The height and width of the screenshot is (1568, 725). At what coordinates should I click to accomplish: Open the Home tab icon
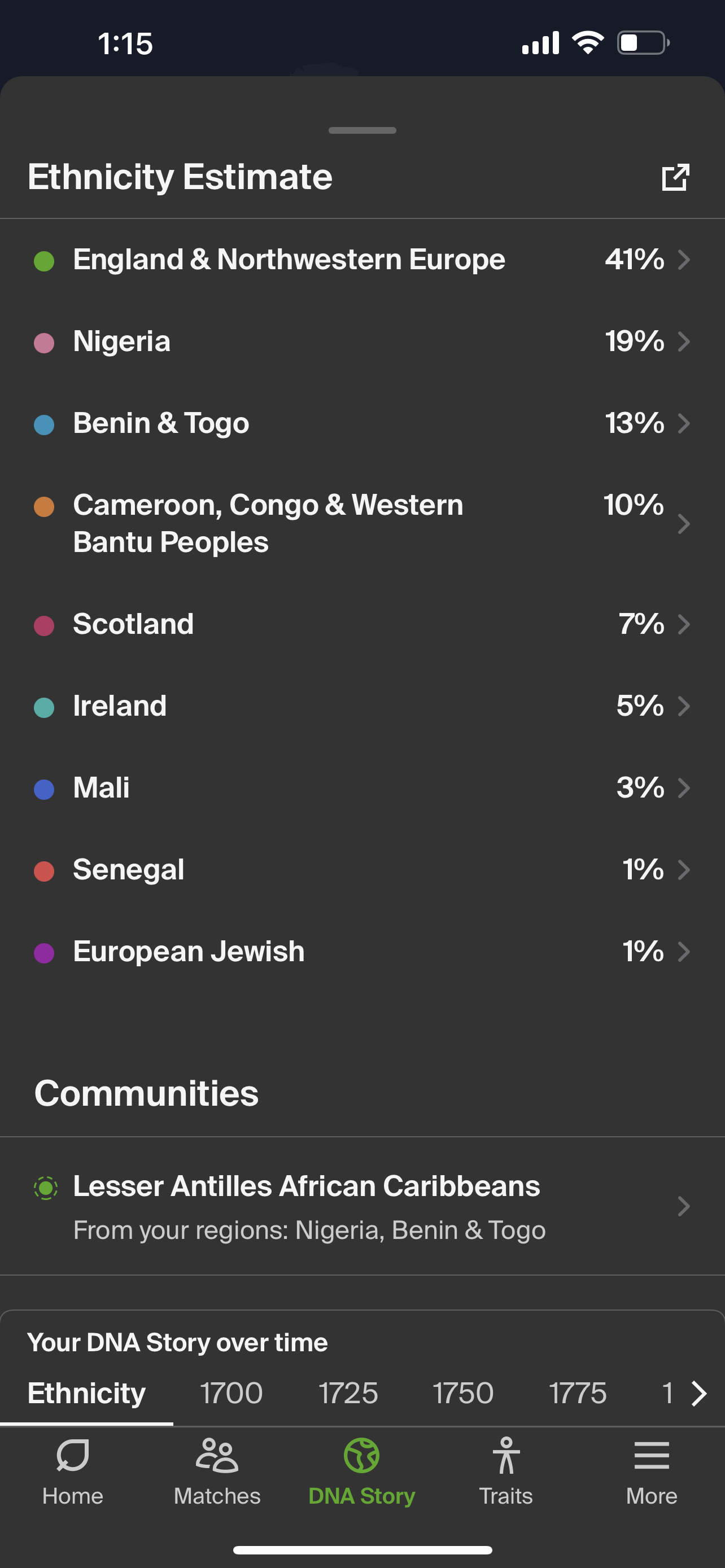[72, 1456]
